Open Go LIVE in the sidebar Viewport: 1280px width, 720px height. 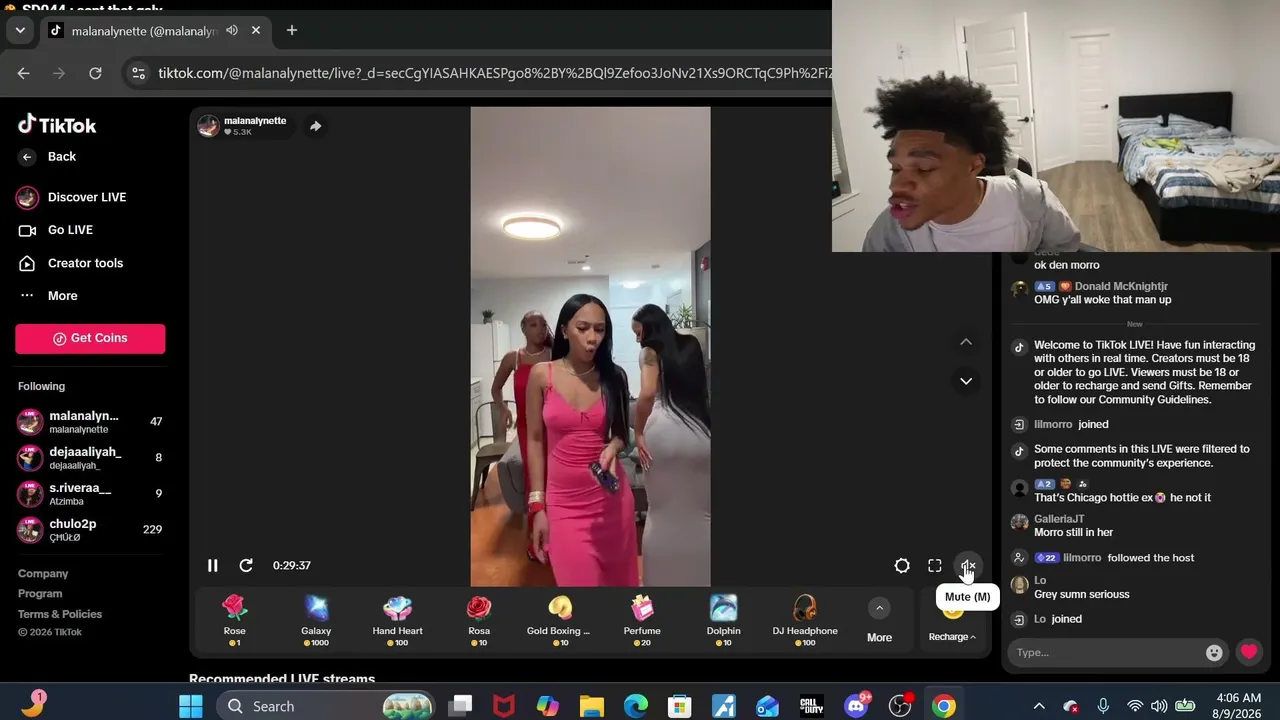56,230
